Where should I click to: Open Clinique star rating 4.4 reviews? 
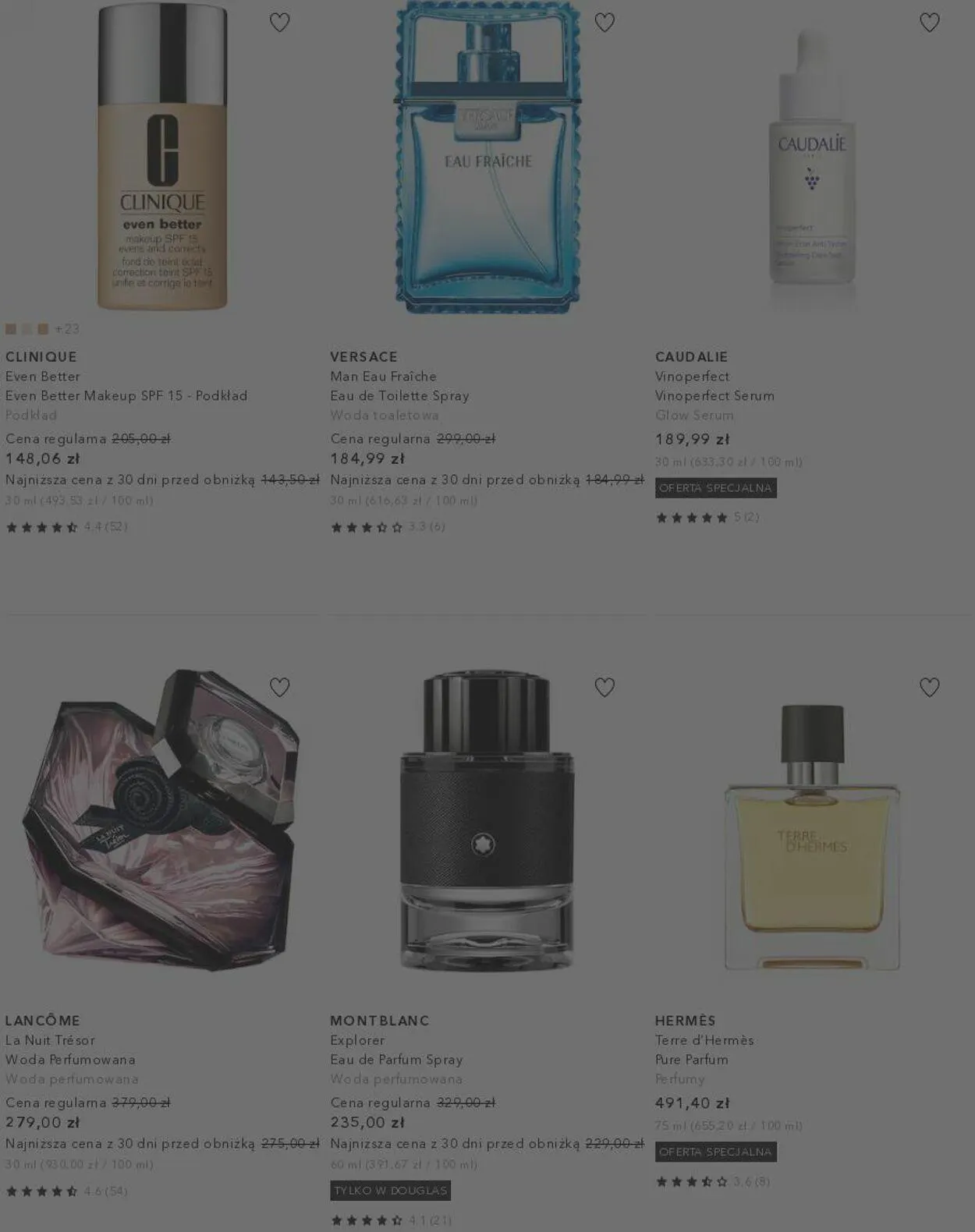[66, 527]
